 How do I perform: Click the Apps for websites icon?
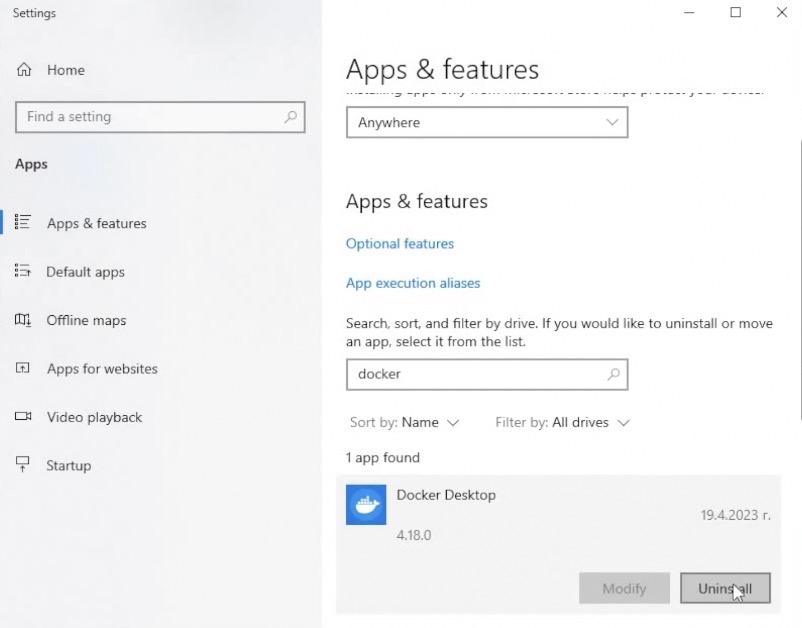(23, 368)
